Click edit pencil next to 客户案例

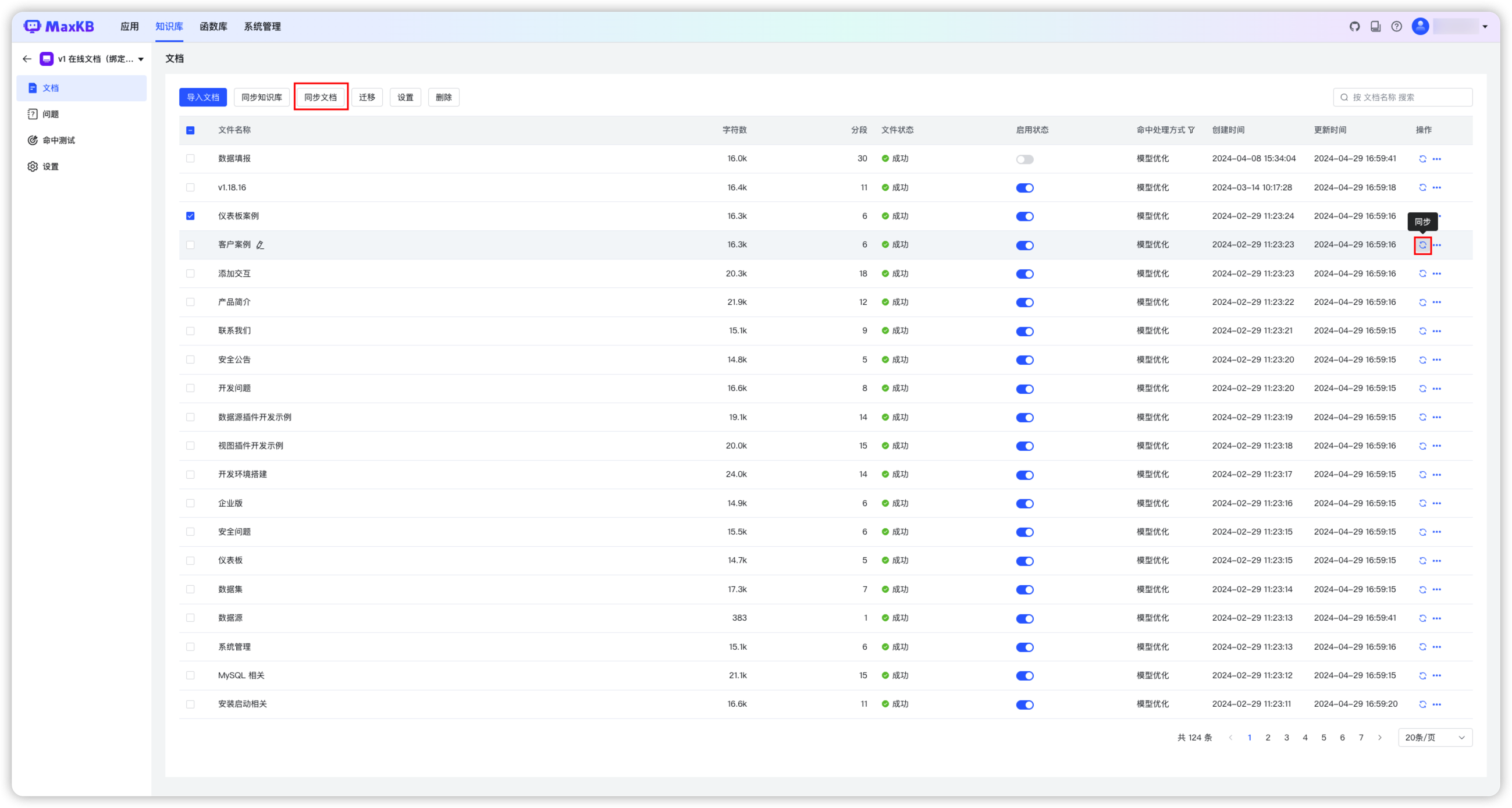click(260, 245)
